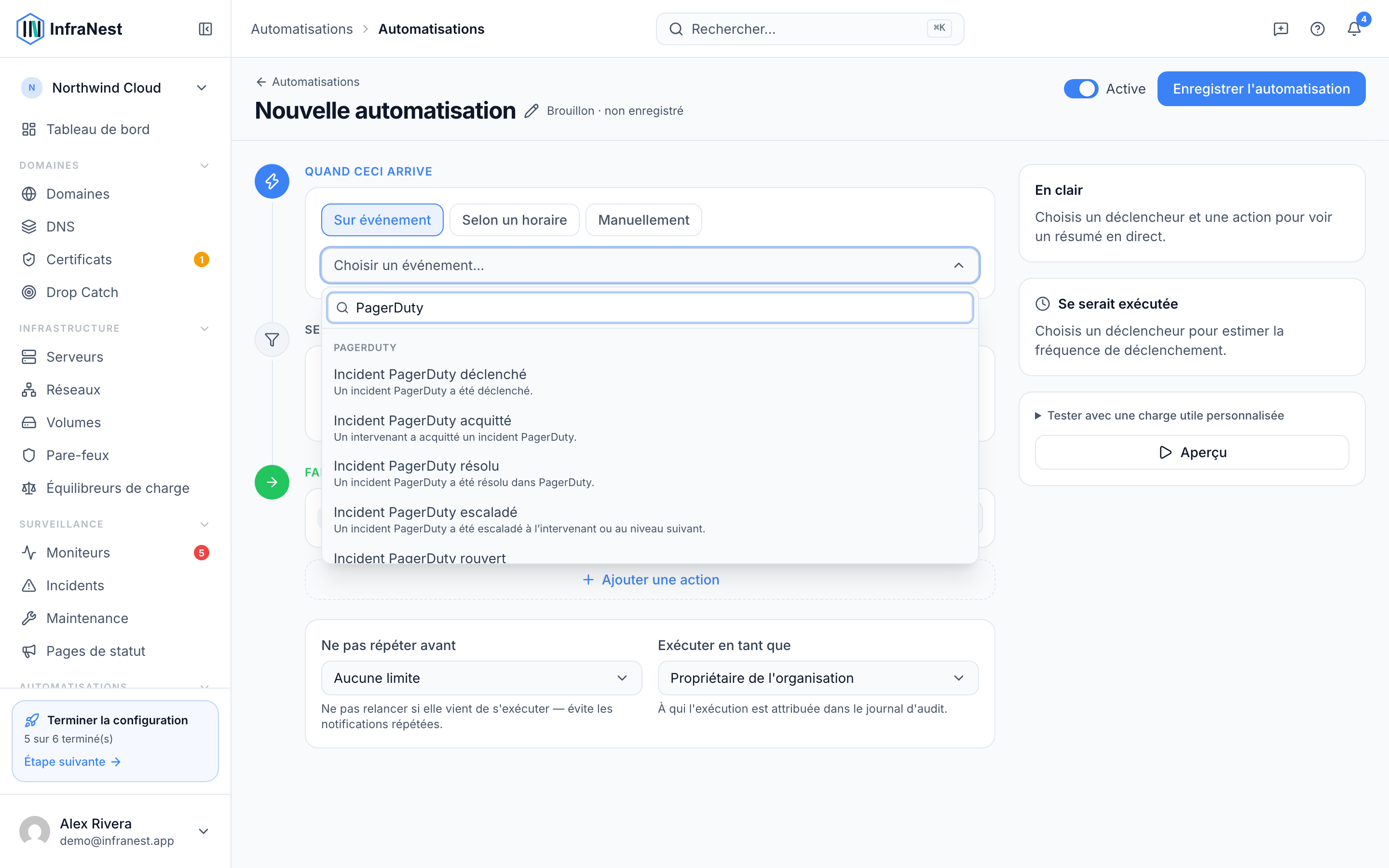Open Drop Catch in sidebar
This screenshot has width=1389, height=868.
(x=115, y=292)
